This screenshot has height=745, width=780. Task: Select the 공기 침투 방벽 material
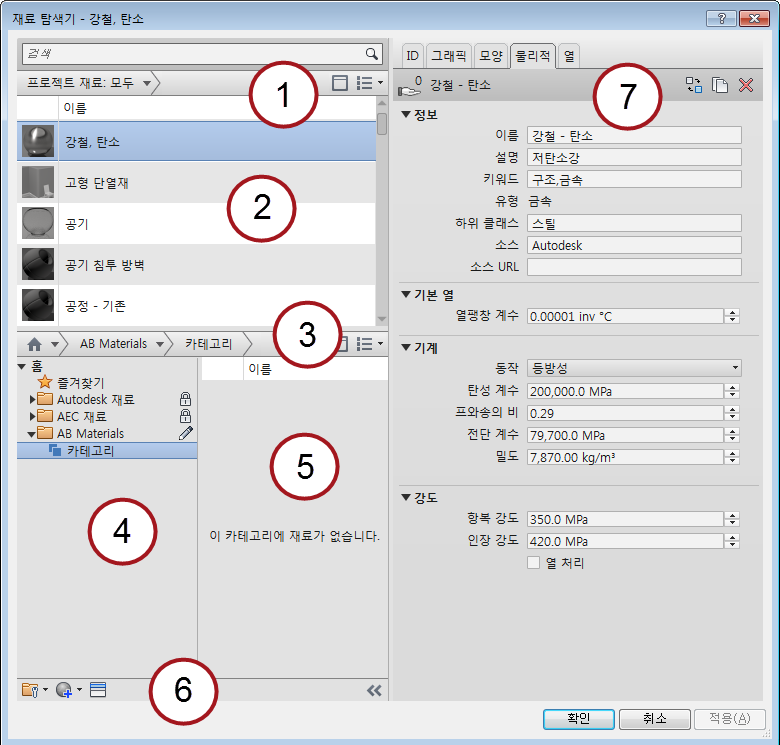coord(196,265)
